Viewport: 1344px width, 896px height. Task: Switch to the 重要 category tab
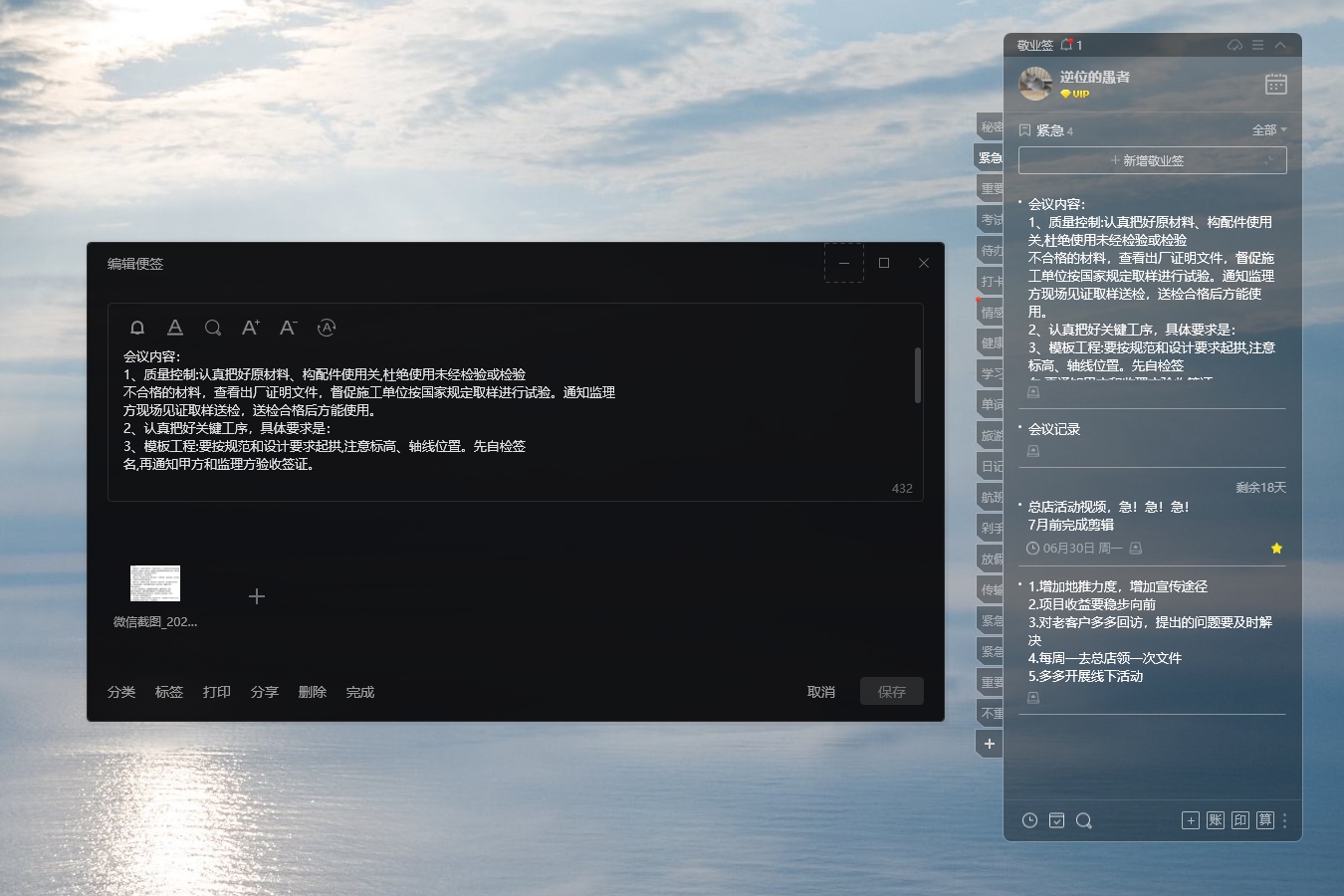click(x=991, y=188)
